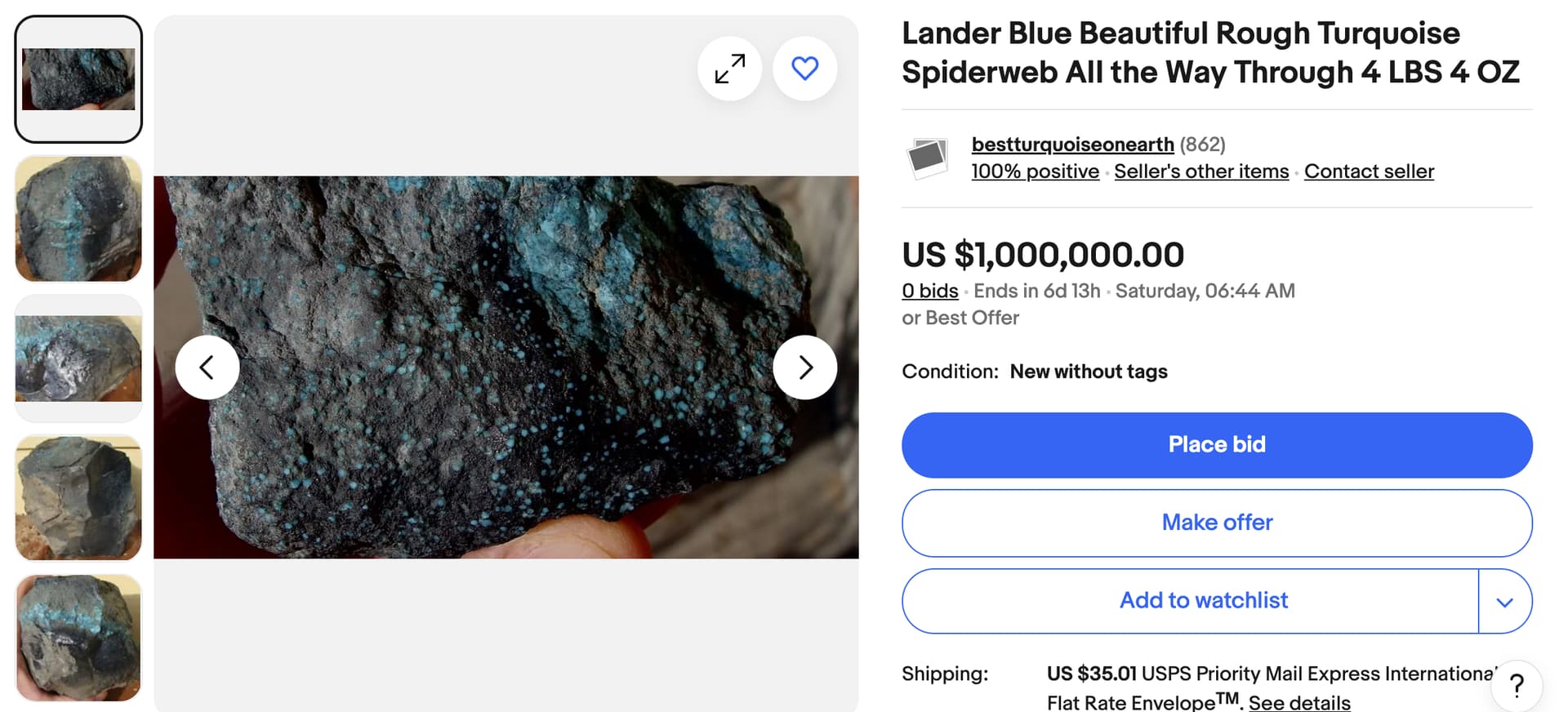Expand the image to full screen
1568x712 pixels.
tap(729, 69)
